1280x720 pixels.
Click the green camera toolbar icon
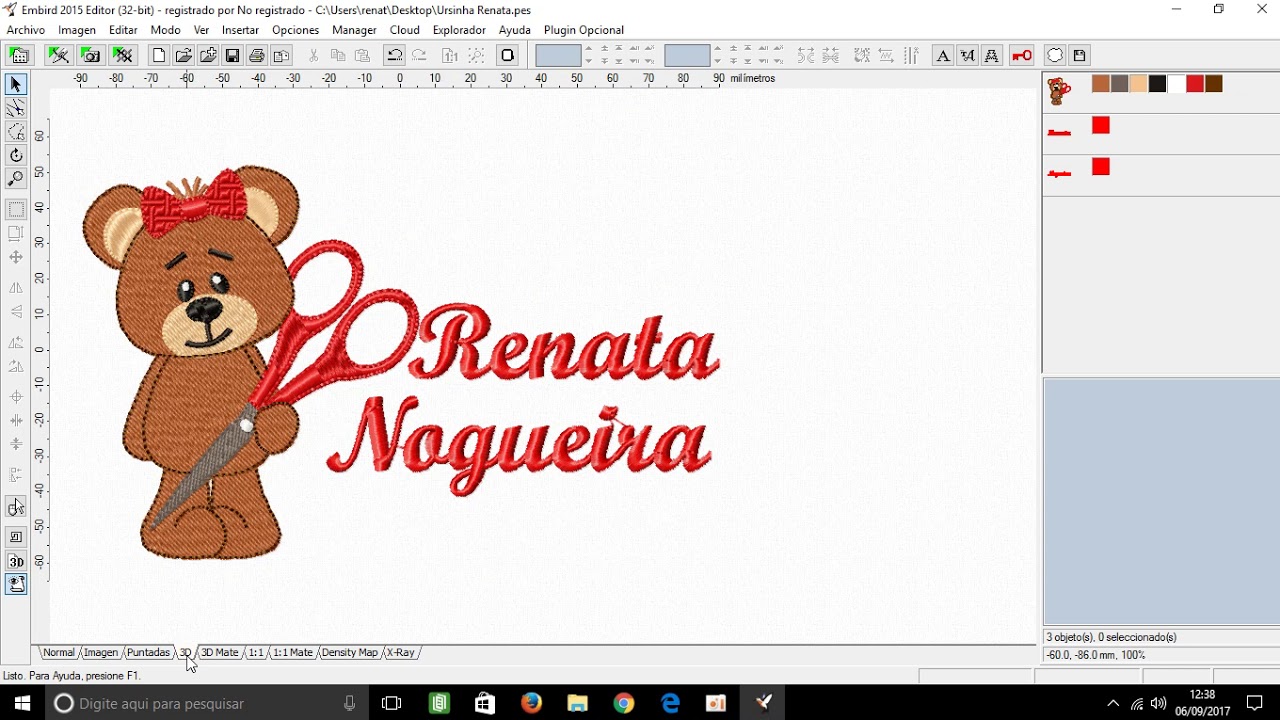pos(91,56)
